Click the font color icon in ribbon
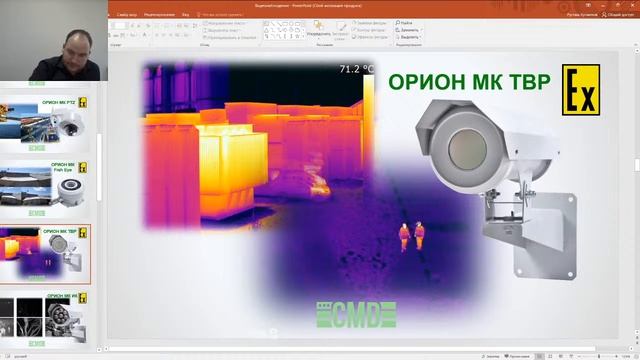 (144, 36)
